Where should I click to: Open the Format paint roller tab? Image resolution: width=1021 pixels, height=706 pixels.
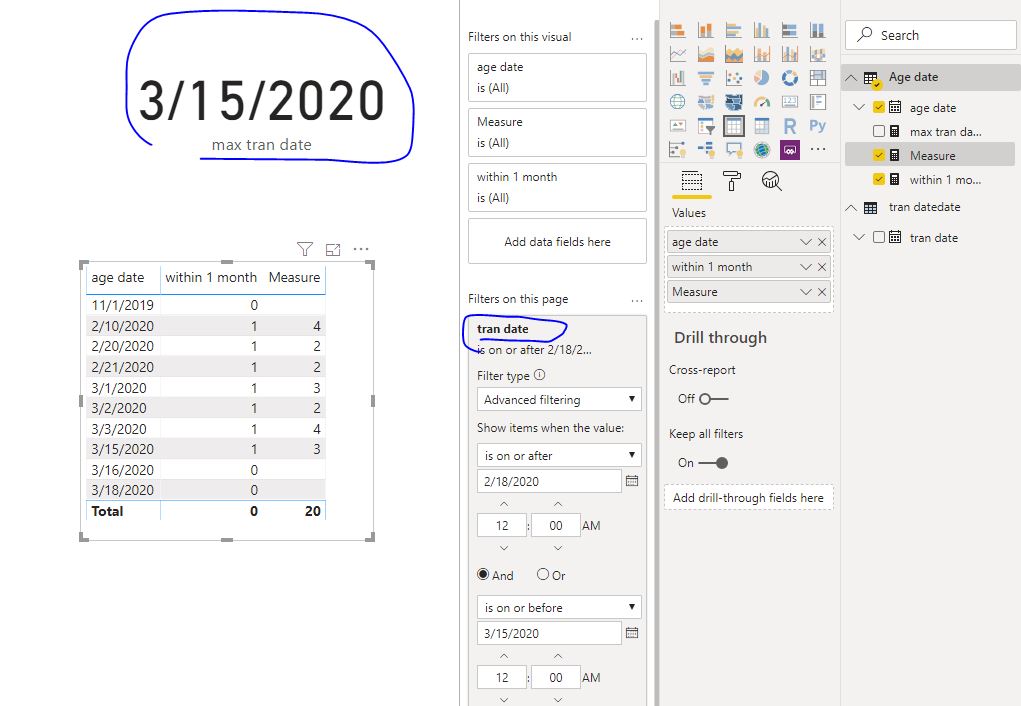(732, 180)
